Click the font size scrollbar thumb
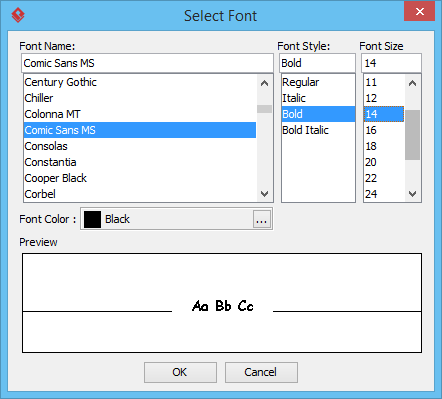 412,135
